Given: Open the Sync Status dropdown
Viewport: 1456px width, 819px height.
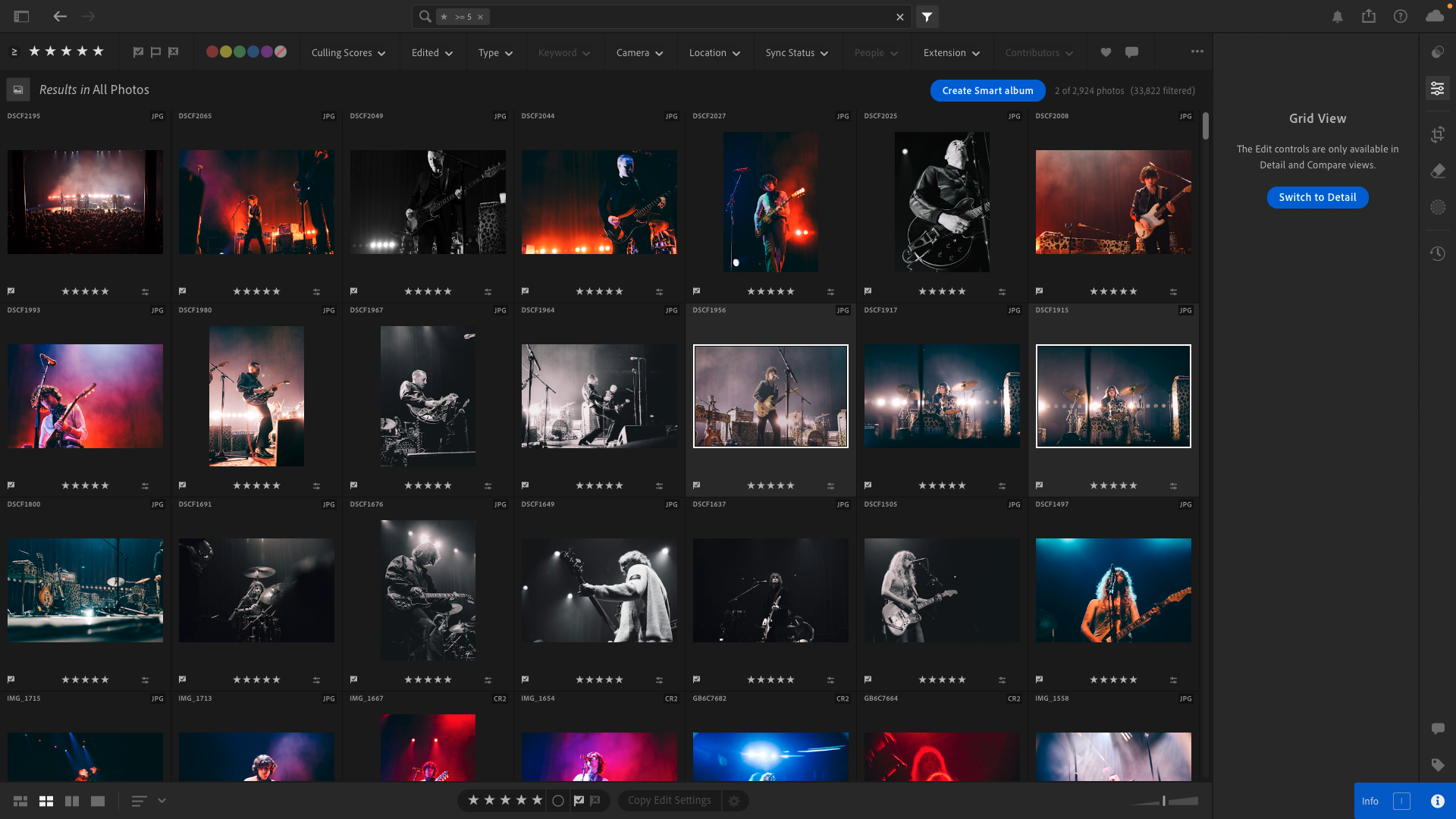Looking at the screenshot, I should (x=796, y=53).
